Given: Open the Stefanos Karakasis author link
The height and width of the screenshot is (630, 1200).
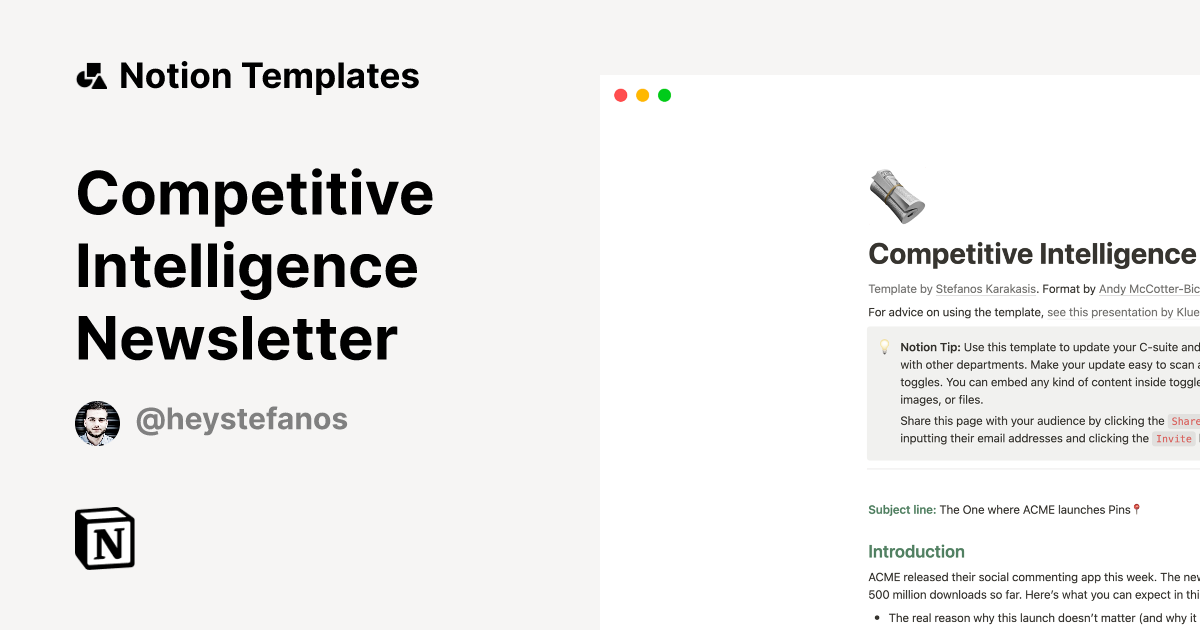Looking at the screenshot, I should (x=986, y=288).
